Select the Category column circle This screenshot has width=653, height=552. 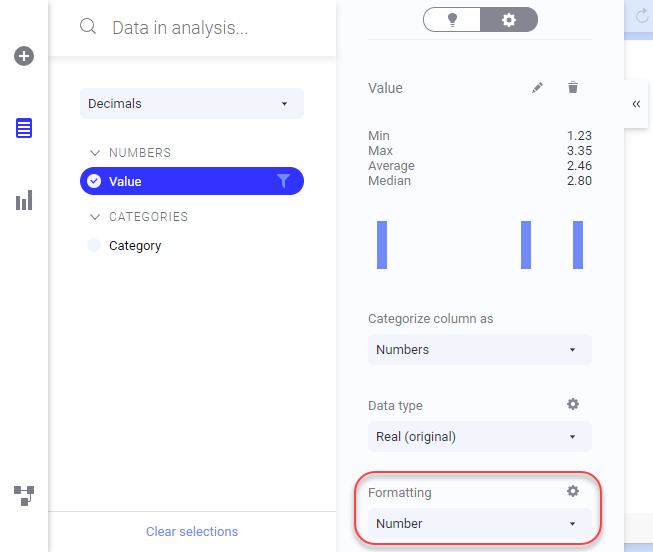tap(94, 245)
